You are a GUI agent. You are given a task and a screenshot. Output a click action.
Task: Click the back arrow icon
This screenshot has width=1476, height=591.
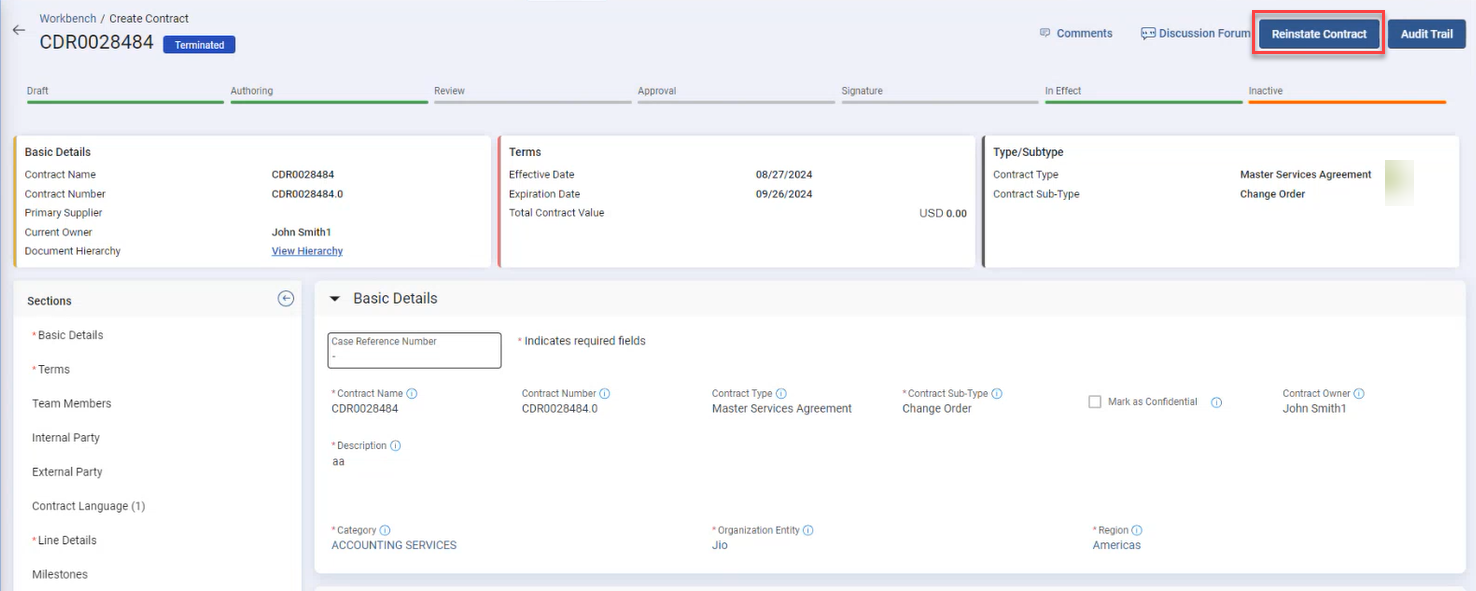point(18,30)
